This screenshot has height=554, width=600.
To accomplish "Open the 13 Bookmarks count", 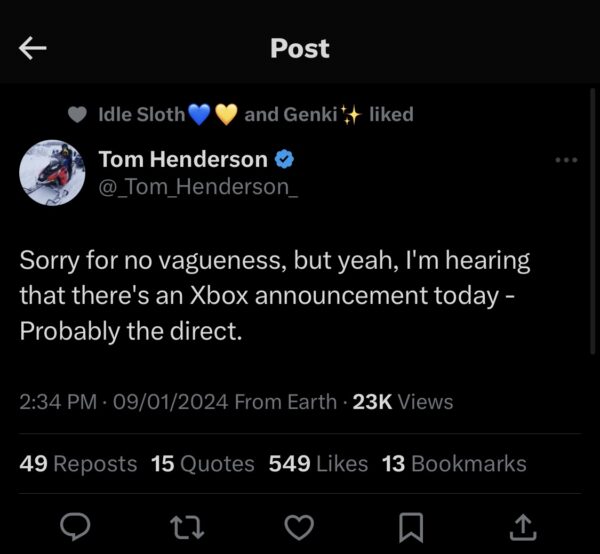I will tap(454, 463).
